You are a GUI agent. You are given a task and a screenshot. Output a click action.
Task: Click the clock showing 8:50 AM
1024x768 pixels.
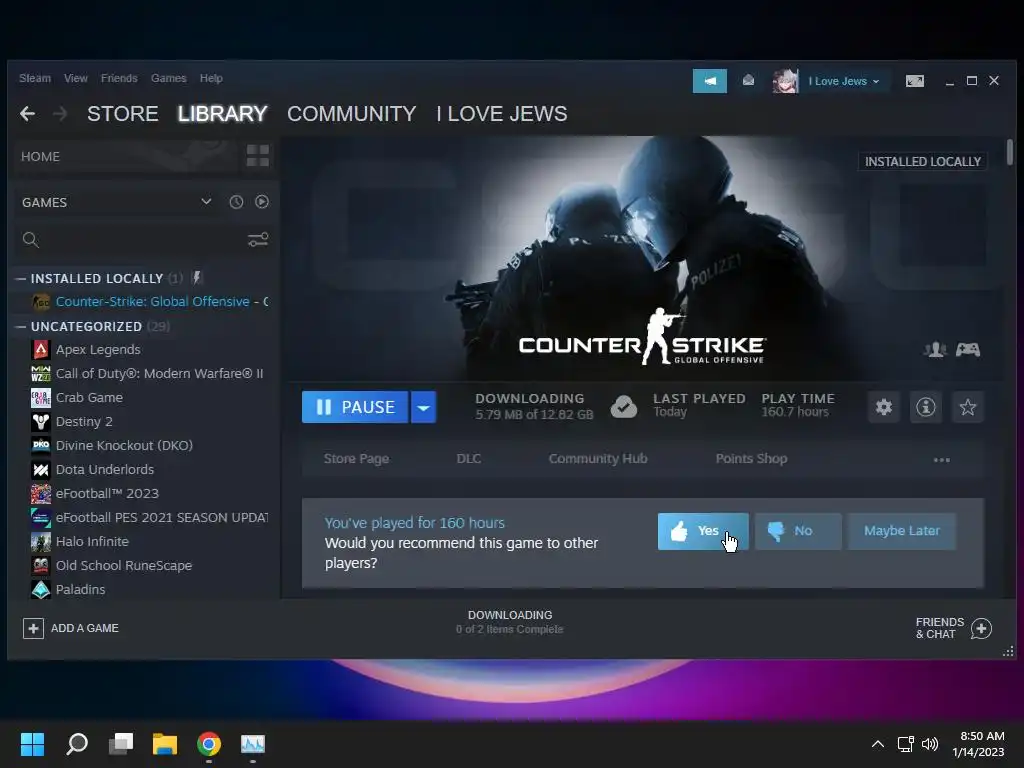(x=982, y=736)
